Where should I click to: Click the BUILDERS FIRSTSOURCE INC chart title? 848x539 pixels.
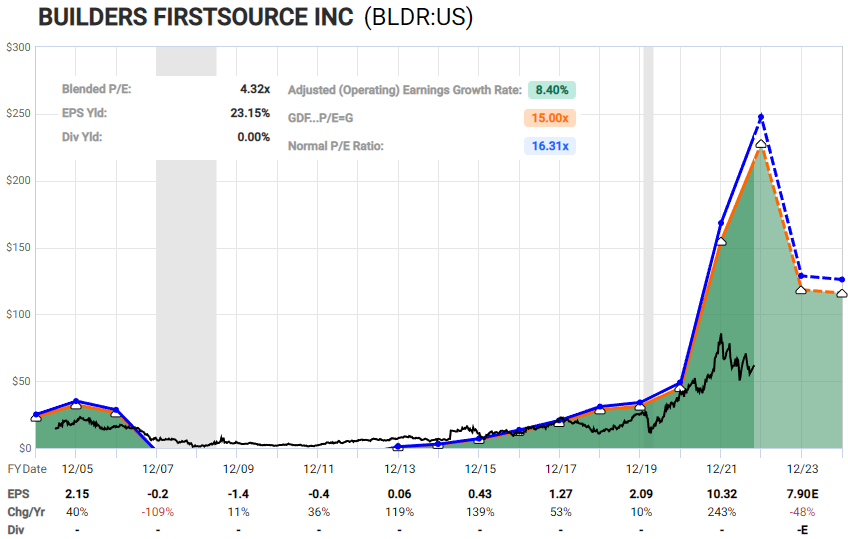[196, 17]
